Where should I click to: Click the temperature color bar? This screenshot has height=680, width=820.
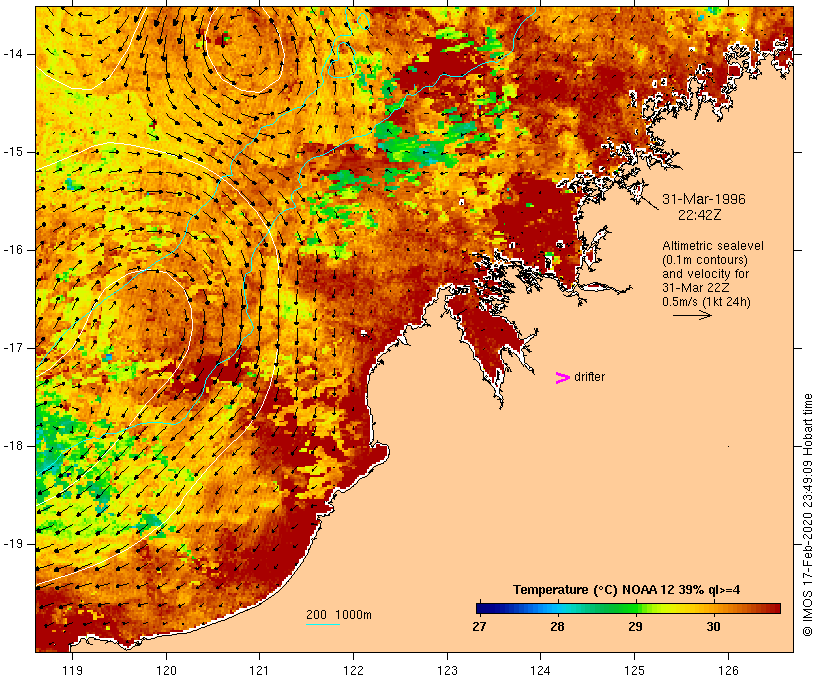[x=628, y=608]
